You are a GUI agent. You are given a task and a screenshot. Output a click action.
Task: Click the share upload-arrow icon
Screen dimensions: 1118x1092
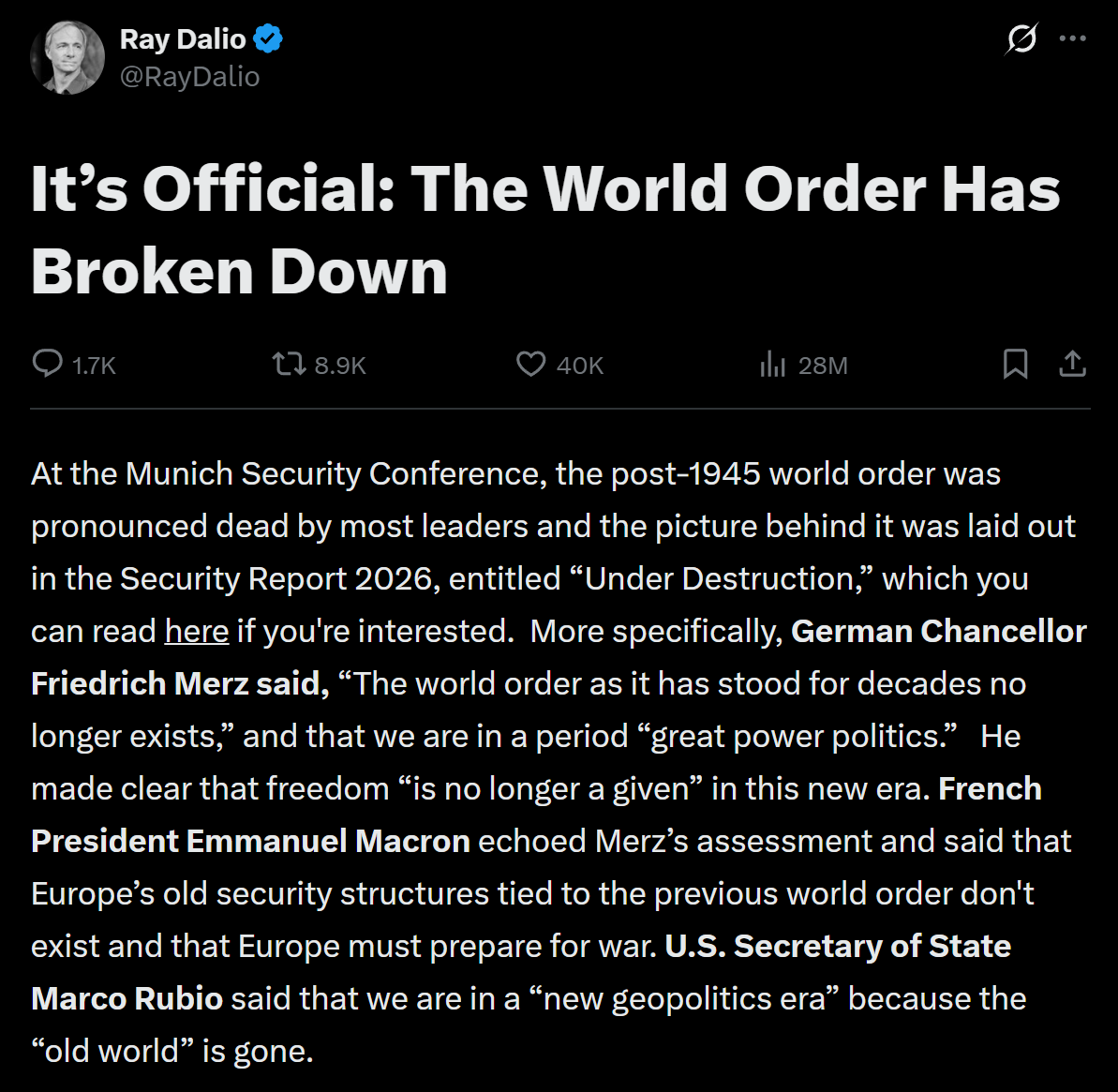pos(1072,364)
